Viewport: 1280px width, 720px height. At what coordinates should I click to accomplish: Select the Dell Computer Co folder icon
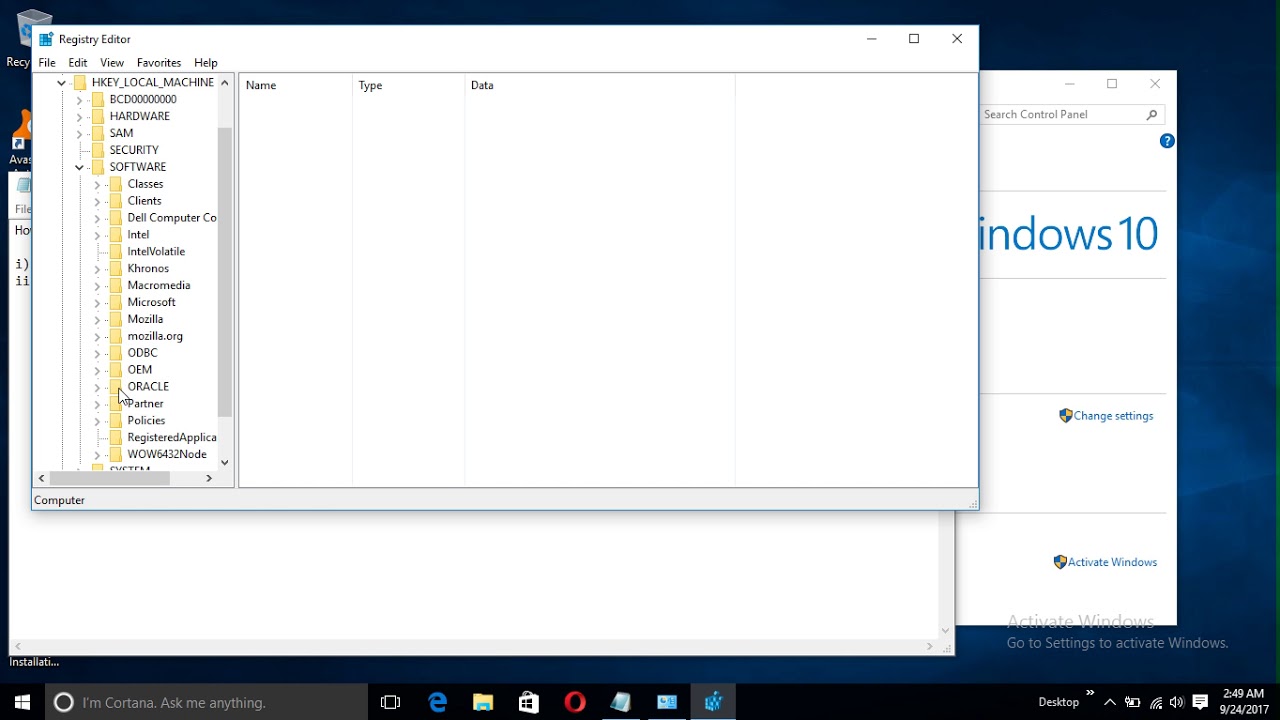click(x=116, y=218)
